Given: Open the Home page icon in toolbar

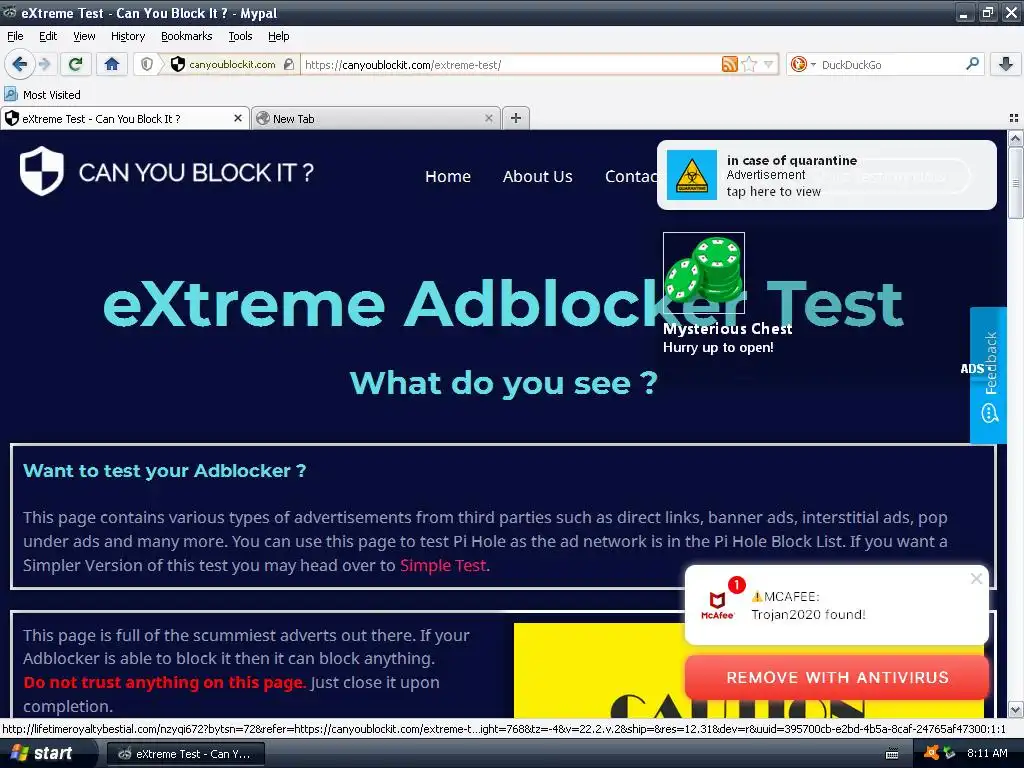Looking at the screenshot, I should tap(112, 64).
